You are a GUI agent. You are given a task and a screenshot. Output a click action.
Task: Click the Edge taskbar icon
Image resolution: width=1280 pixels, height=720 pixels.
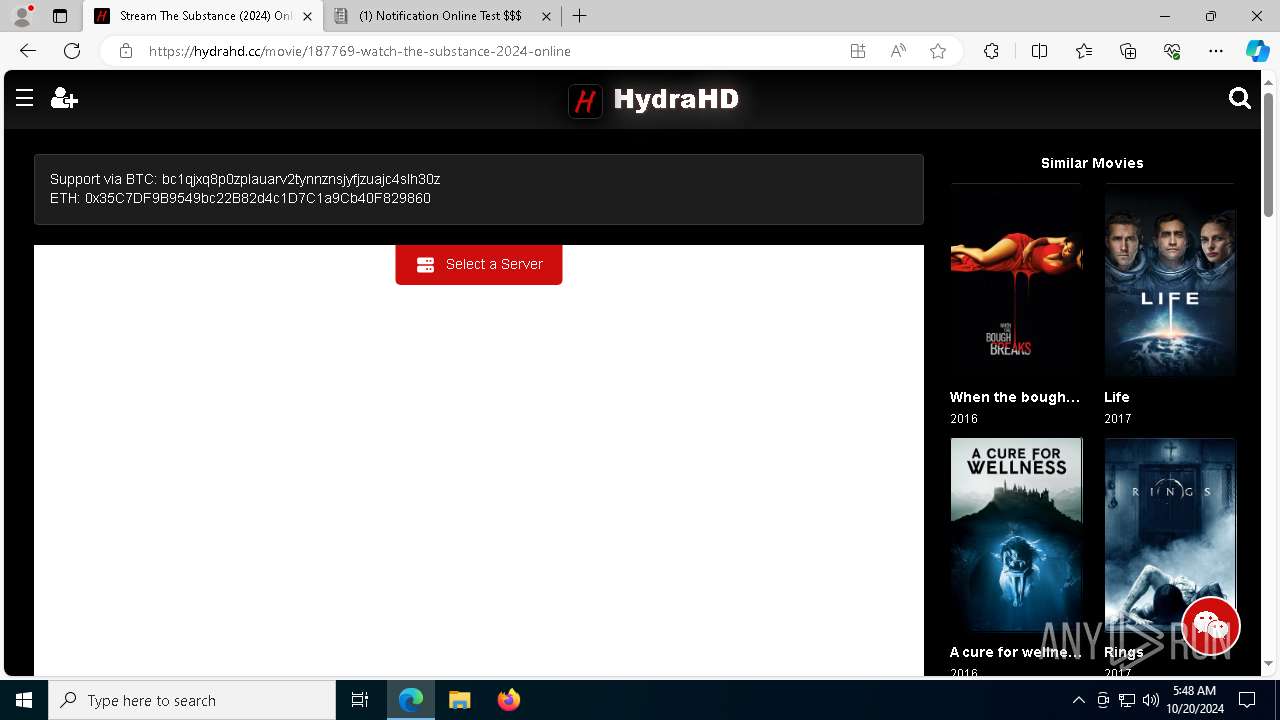[411, 700]
